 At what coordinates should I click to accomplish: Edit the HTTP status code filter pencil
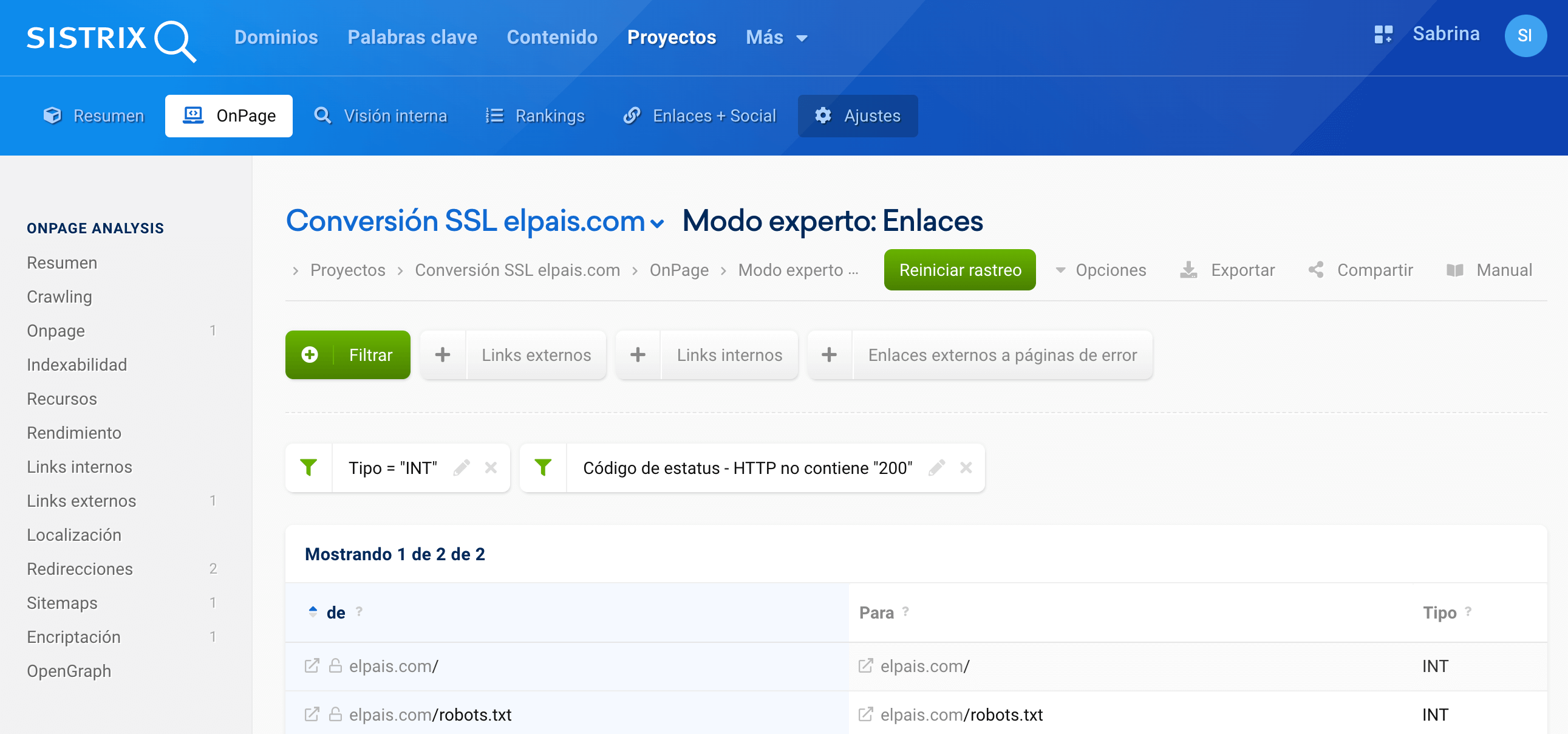(936, 468)
